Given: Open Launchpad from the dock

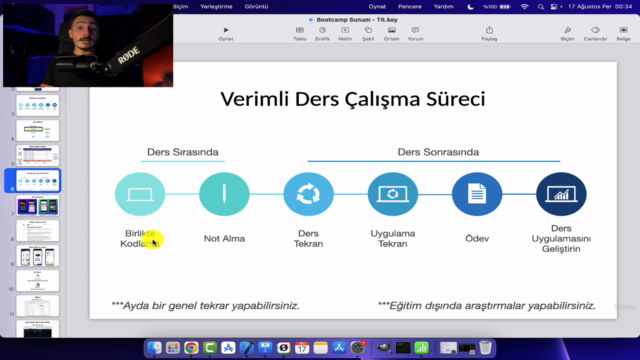Looking at the screenshot, I should pos(173,348).
